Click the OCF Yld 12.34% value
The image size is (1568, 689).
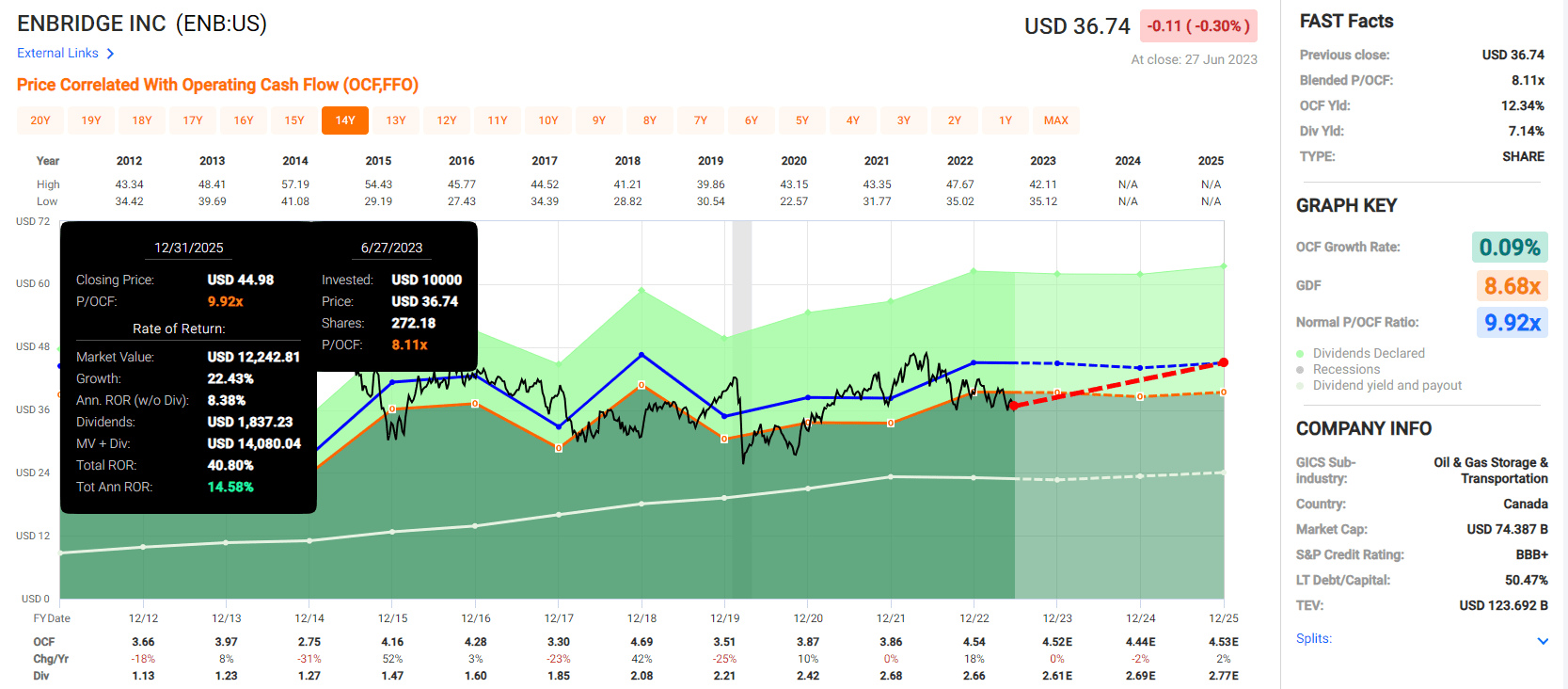[x=1523, y=105]
